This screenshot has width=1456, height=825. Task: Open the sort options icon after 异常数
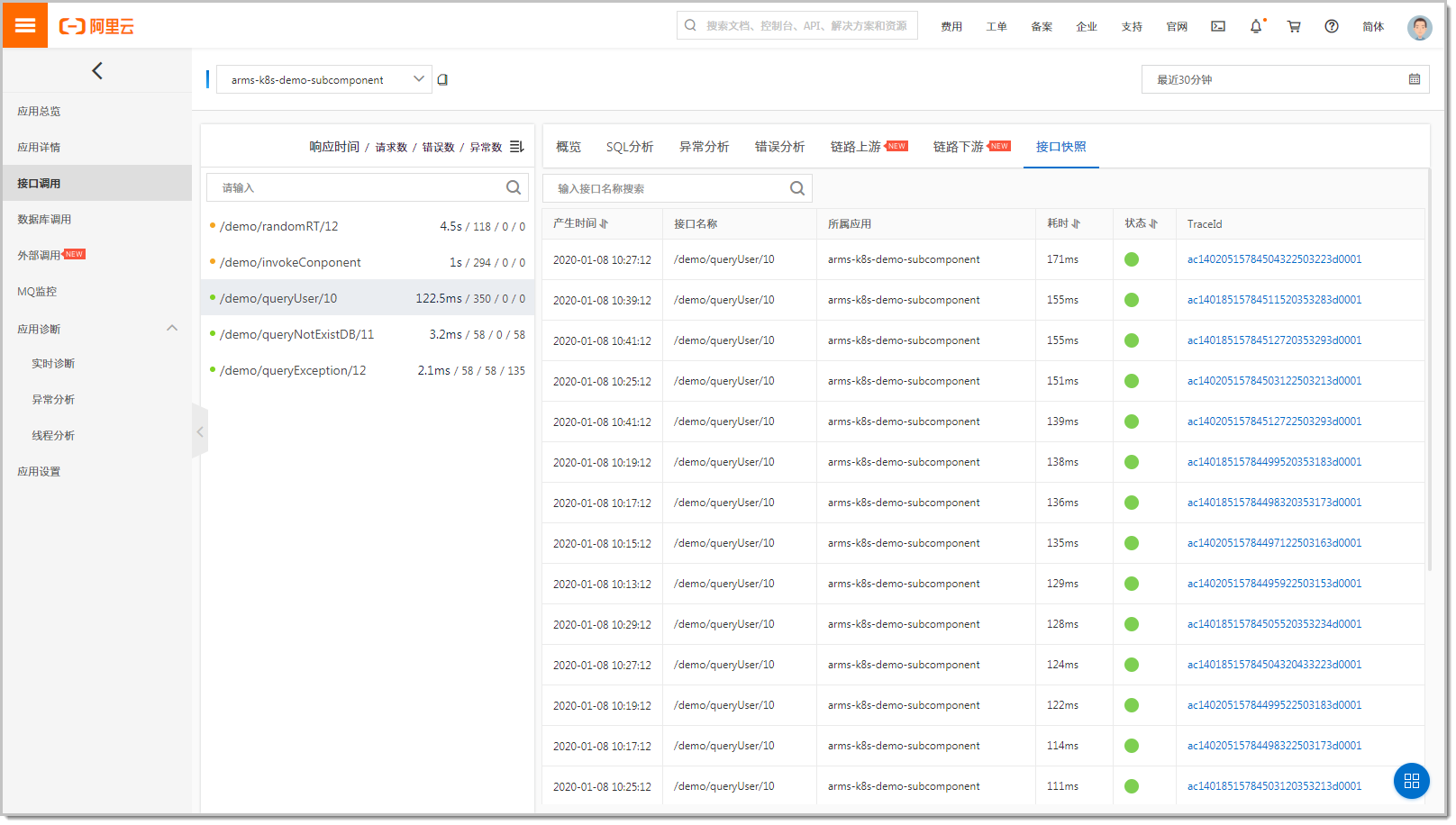[x=516, y=146]
